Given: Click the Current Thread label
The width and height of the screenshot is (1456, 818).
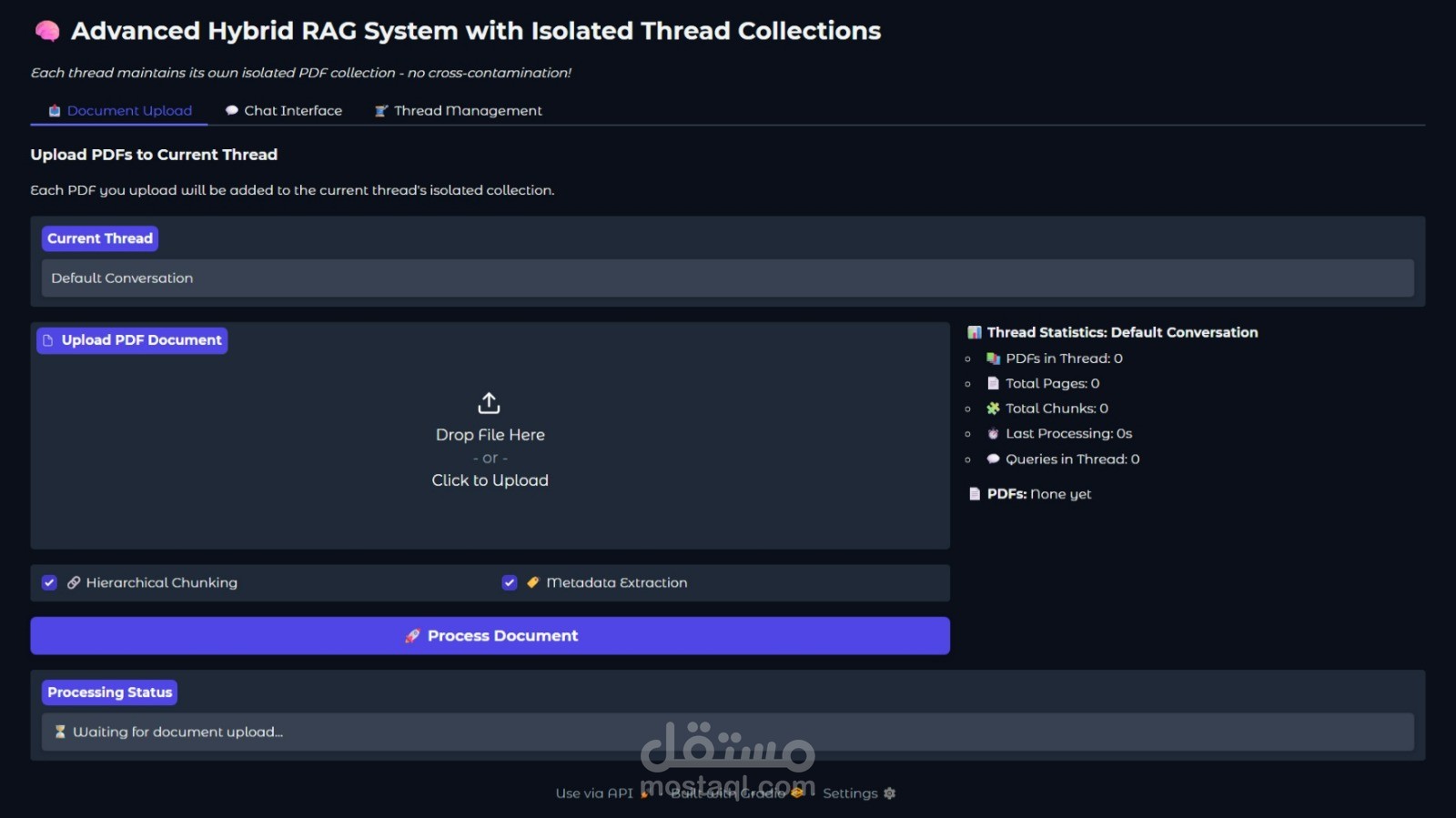Looking at the screenshot, I should click(100, 238).
